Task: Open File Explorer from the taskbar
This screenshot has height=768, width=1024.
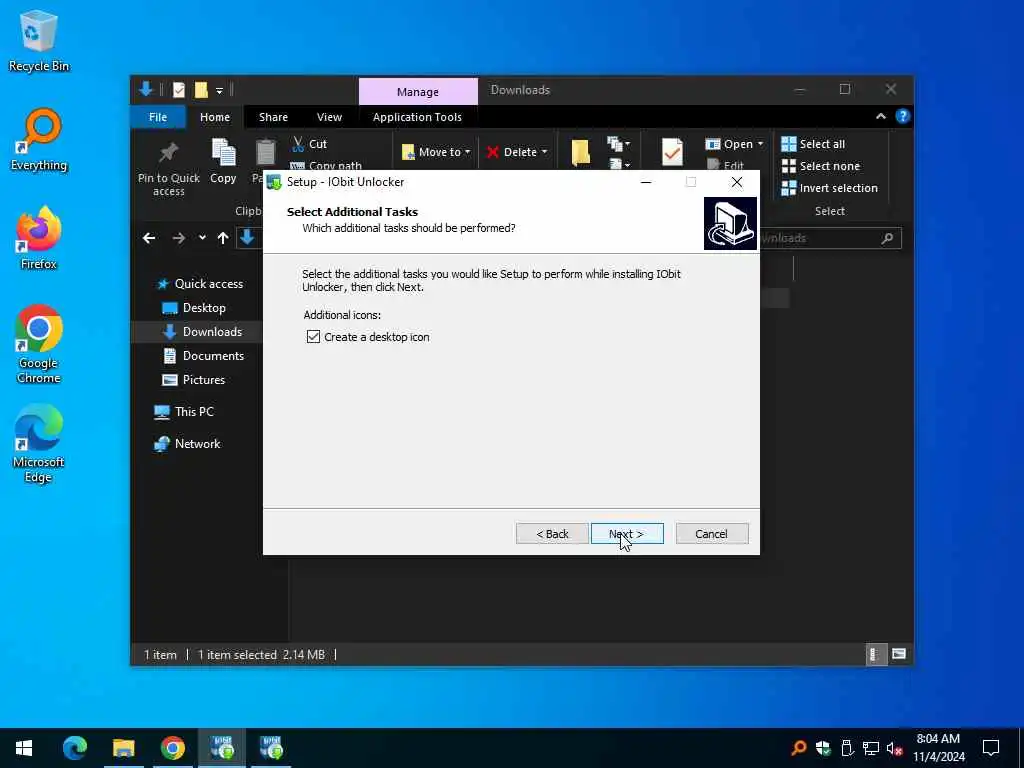Action: pos(123,748)
